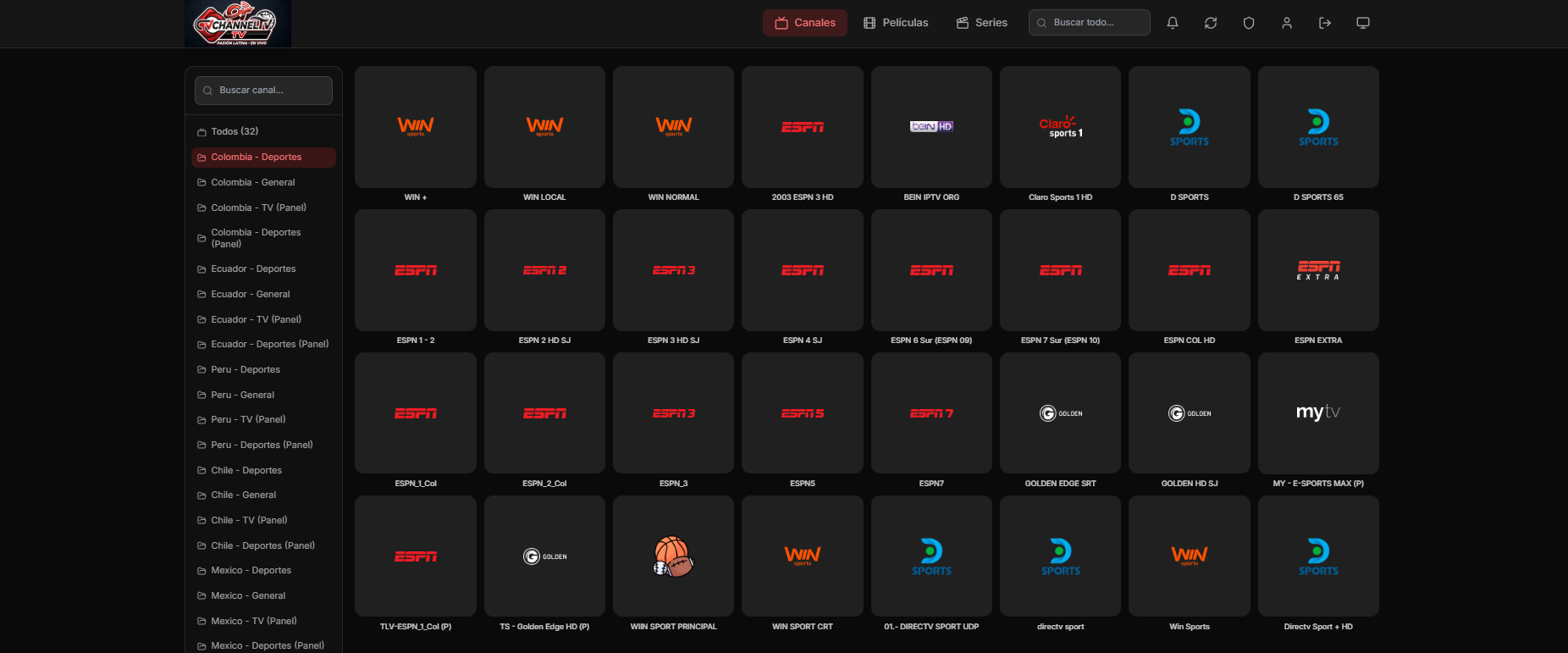Image resolution: width=1568 pixels, height=653 pixels.
Task: Click the Channel TV logo
Action: [238, 24]
